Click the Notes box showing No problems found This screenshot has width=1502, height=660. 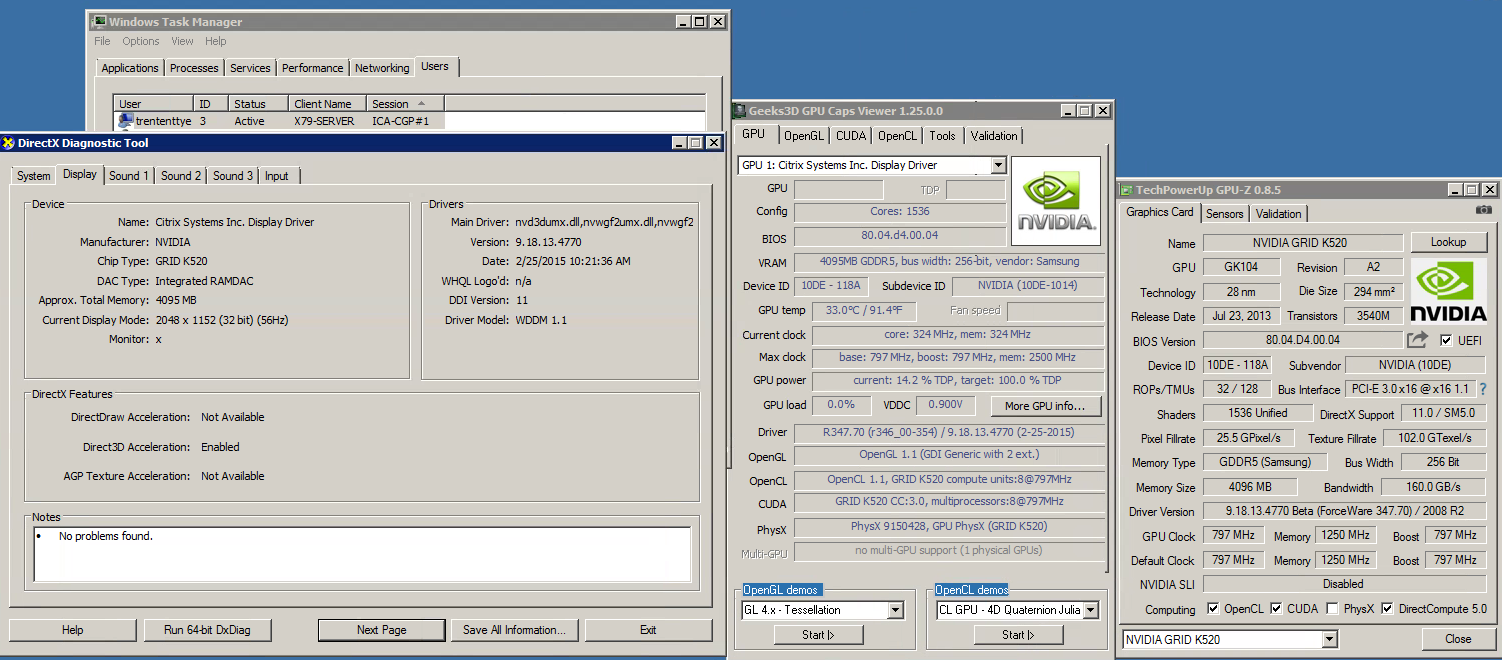pyautogui.click(x=362, y=554)
